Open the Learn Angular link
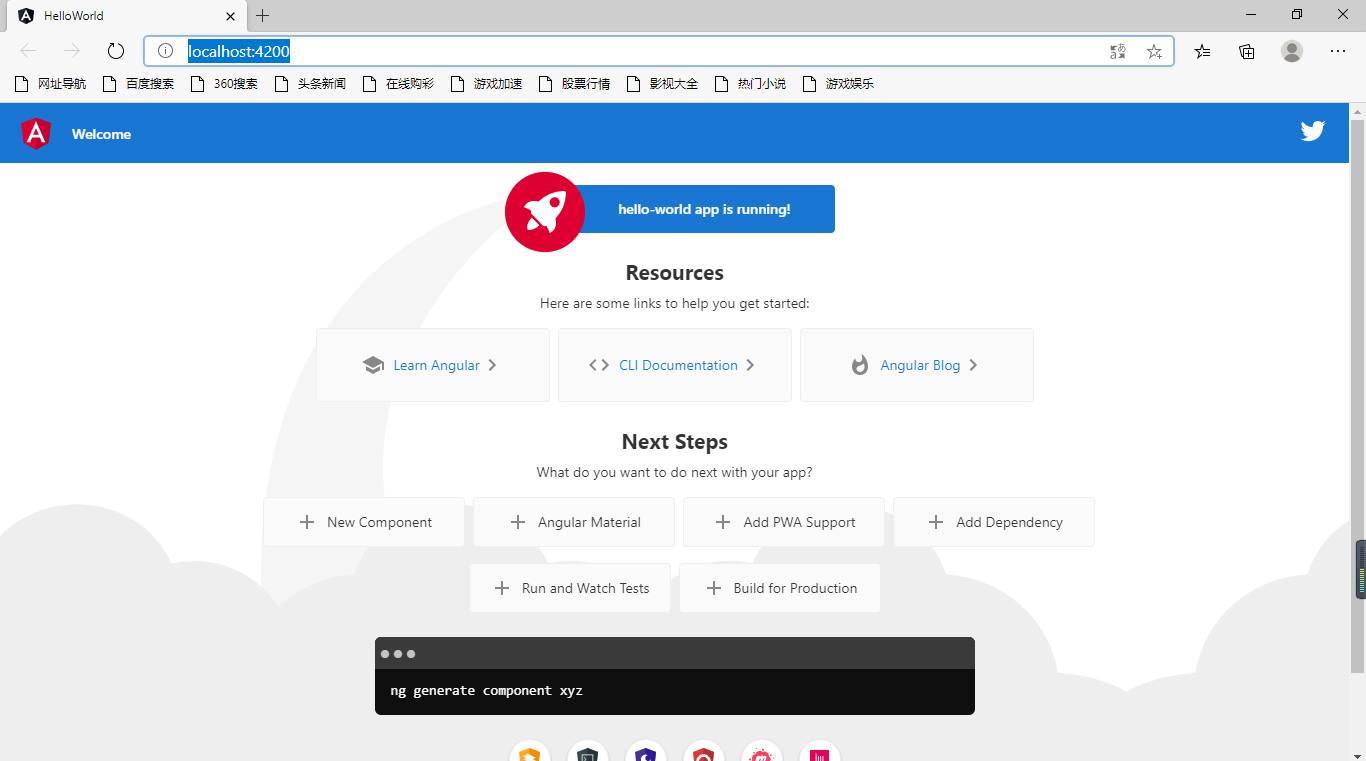This screenshot has width=1366, height=761. pos(433,365)
